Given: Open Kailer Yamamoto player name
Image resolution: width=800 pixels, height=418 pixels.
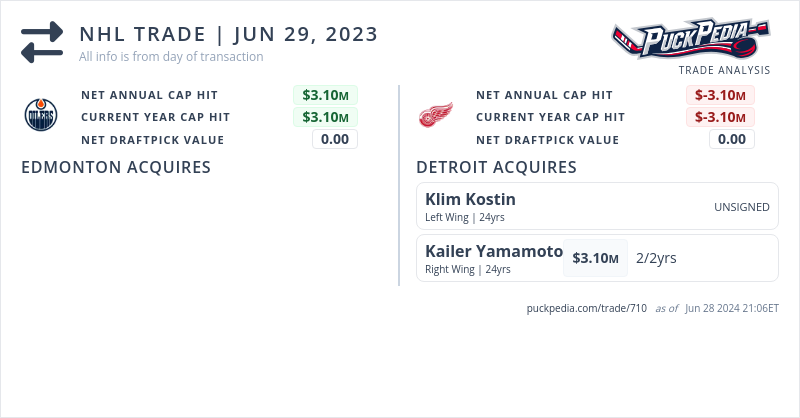Looking at the screenshot, I should click(494, 251).
